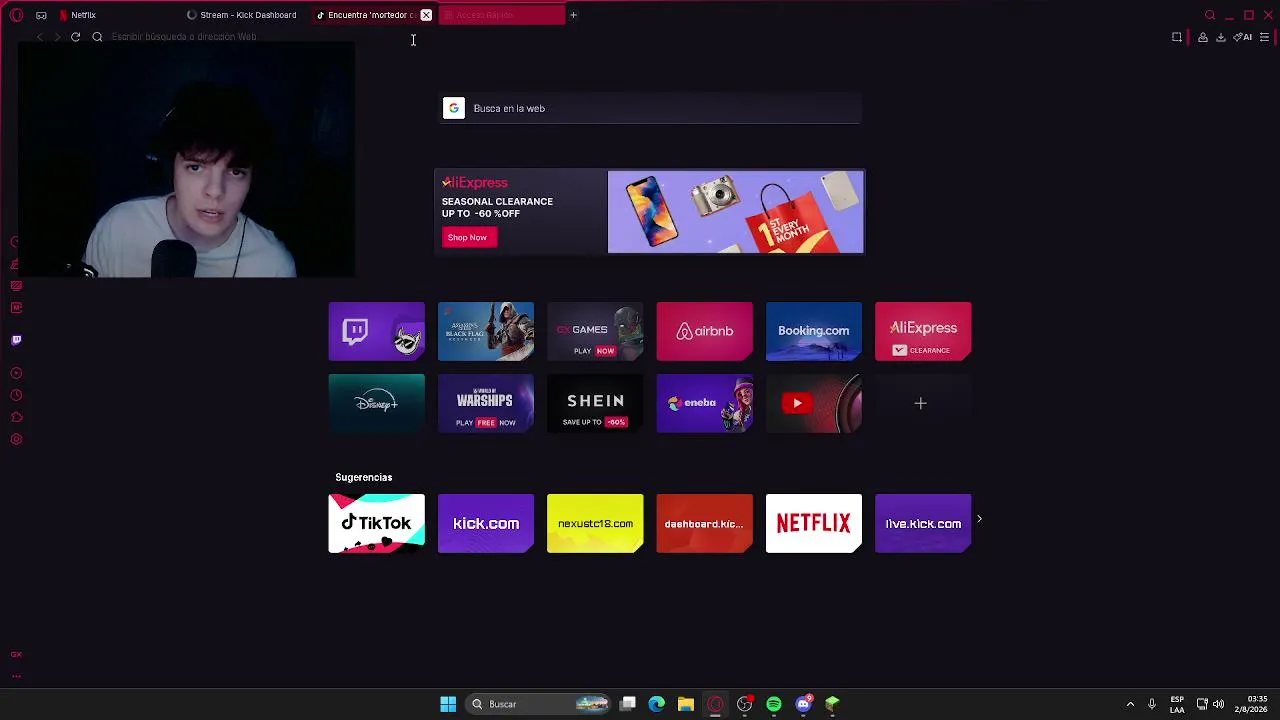Open Minecraft grass block icon on taskbar
1280x720 pixels.
coord(832,704)
